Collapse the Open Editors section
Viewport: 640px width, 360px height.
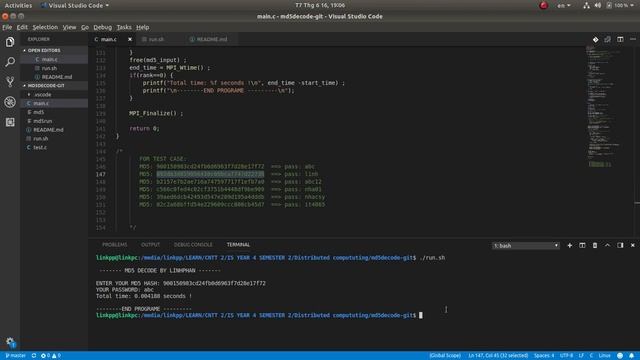44,50
